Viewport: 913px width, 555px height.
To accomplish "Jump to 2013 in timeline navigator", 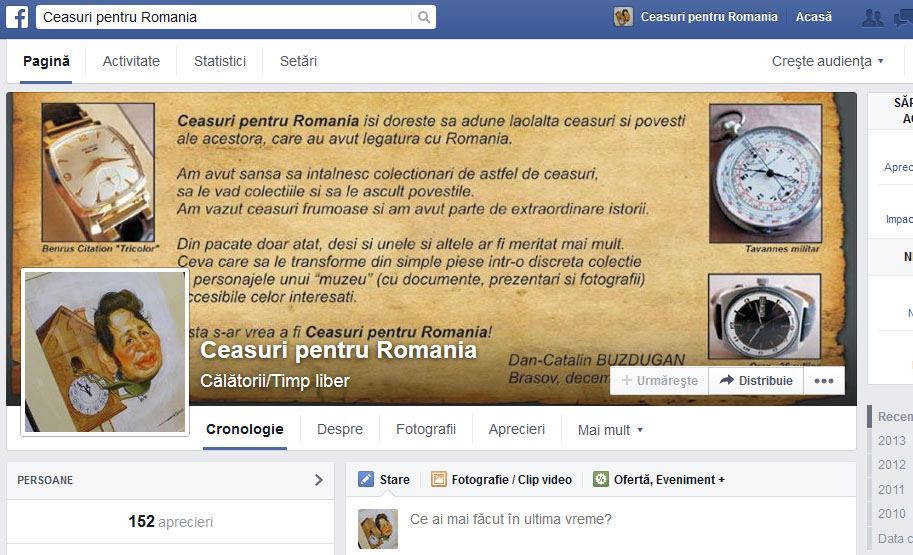I will [x=891, y=441].
